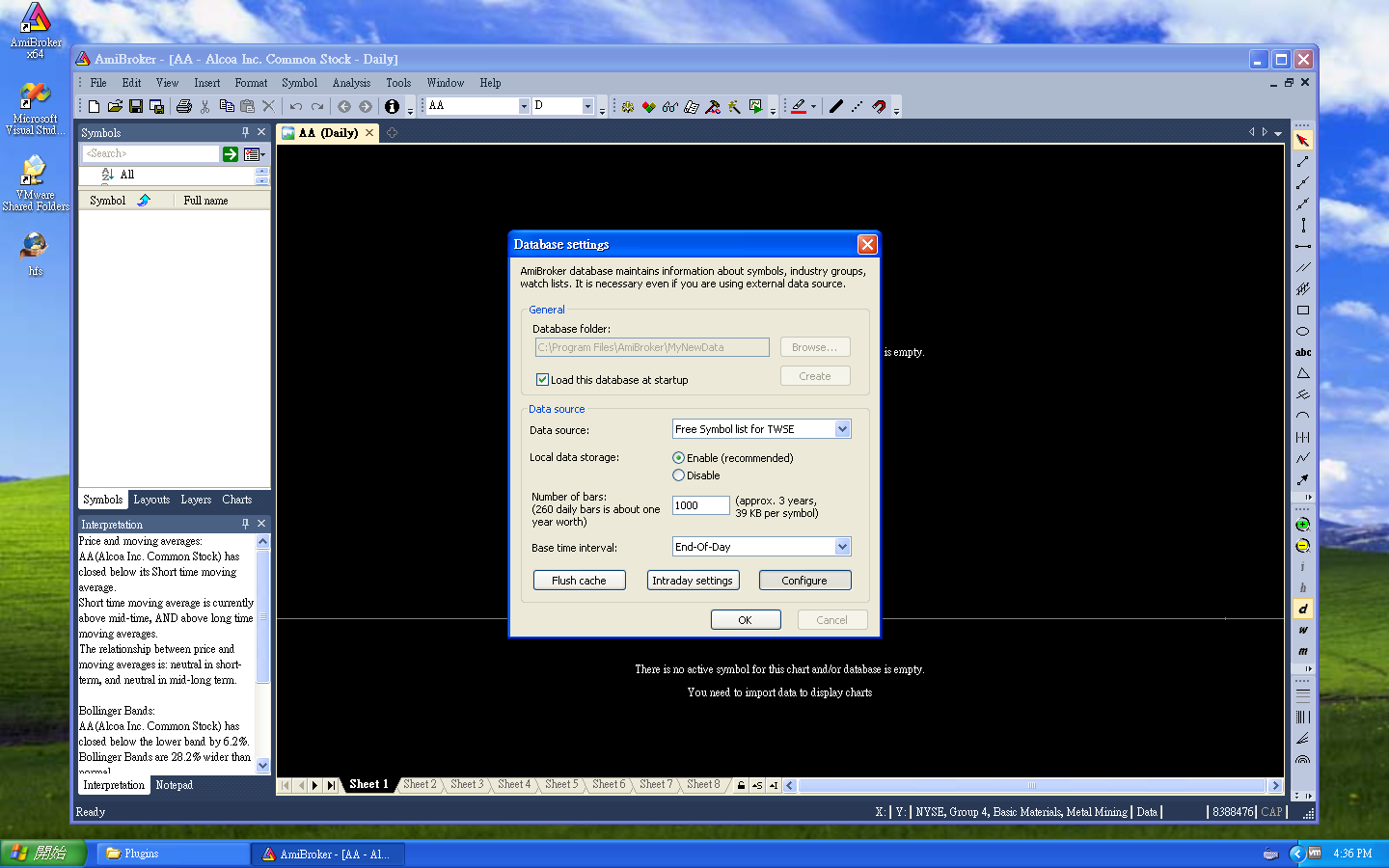This screenshot has width=1389, height=868.
Task: Pin the Interpretation panel
Action: point(245,524)
